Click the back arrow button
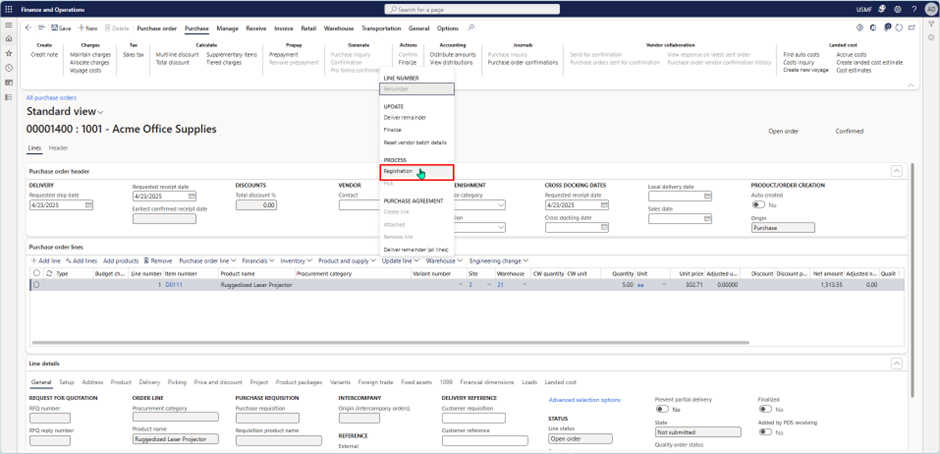This screenshot has width=940, height=454. (x=28, y=28)
